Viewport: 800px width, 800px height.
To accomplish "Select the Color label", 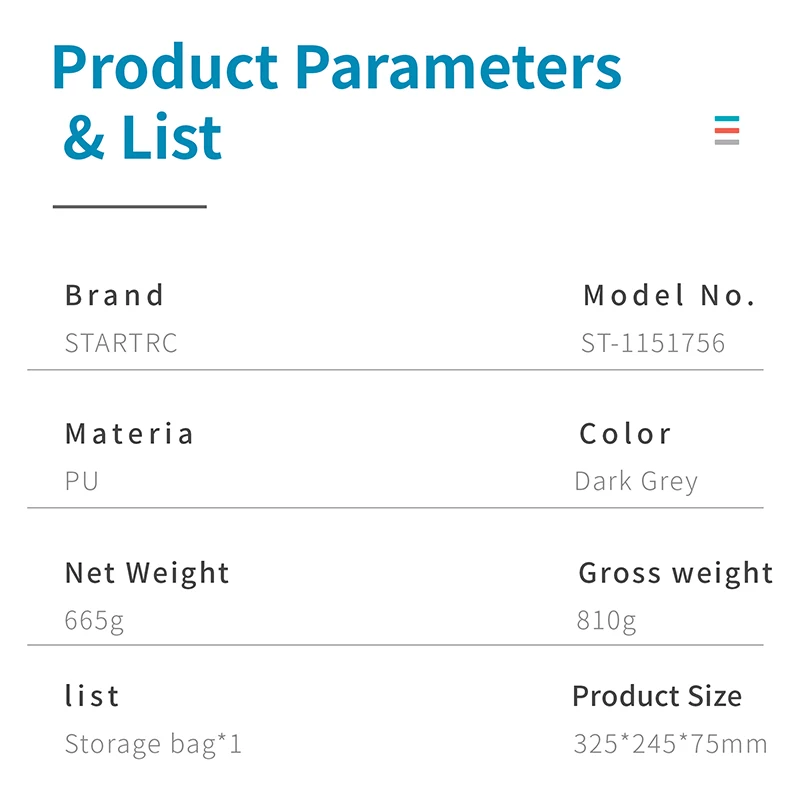I will click(625, 434).
